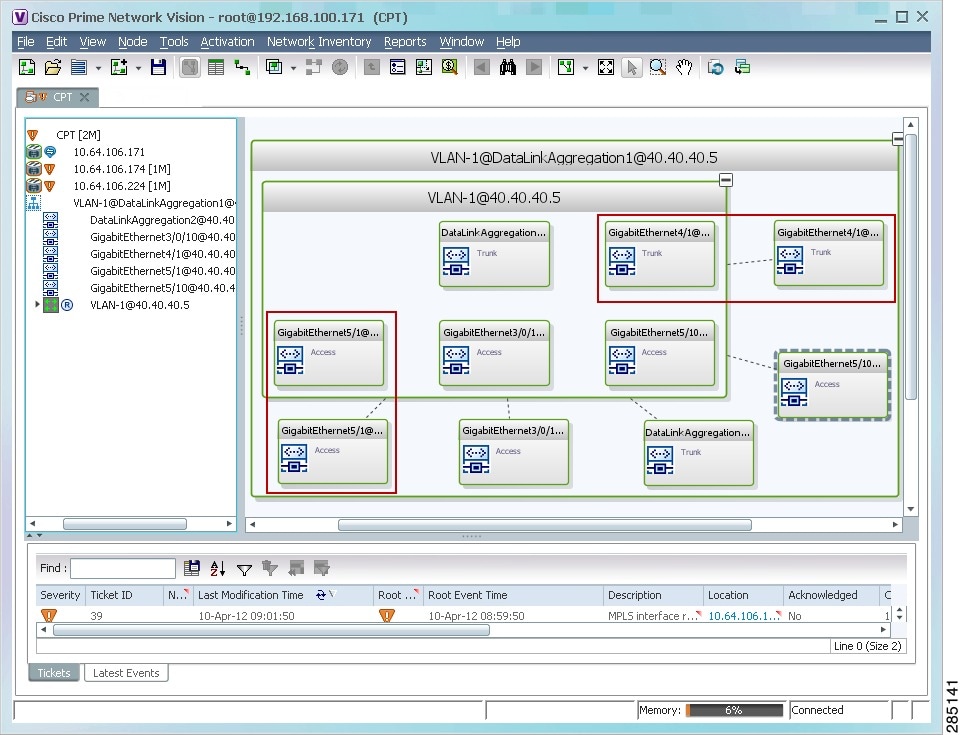Click into the Find input field
962x735 pixels.
123,568
